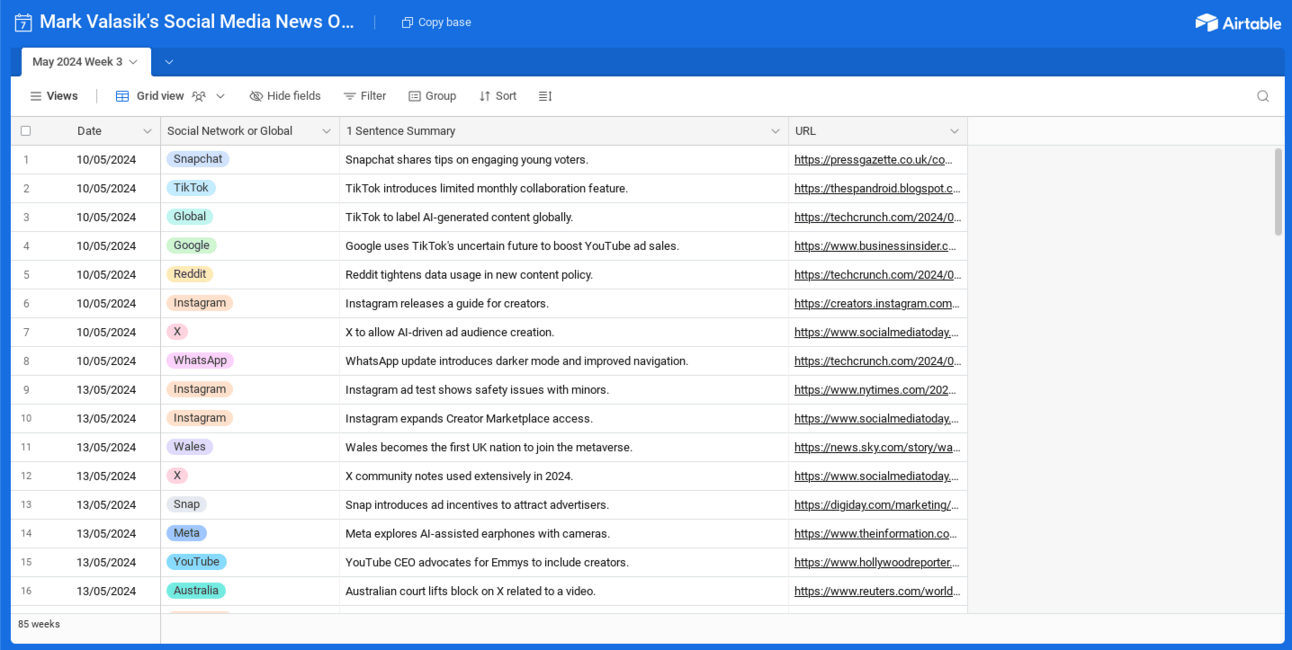Image resolution: width=1292 pixels, height=650 pixels.
Task: Click the row height icon
Action: pos(545,96)
